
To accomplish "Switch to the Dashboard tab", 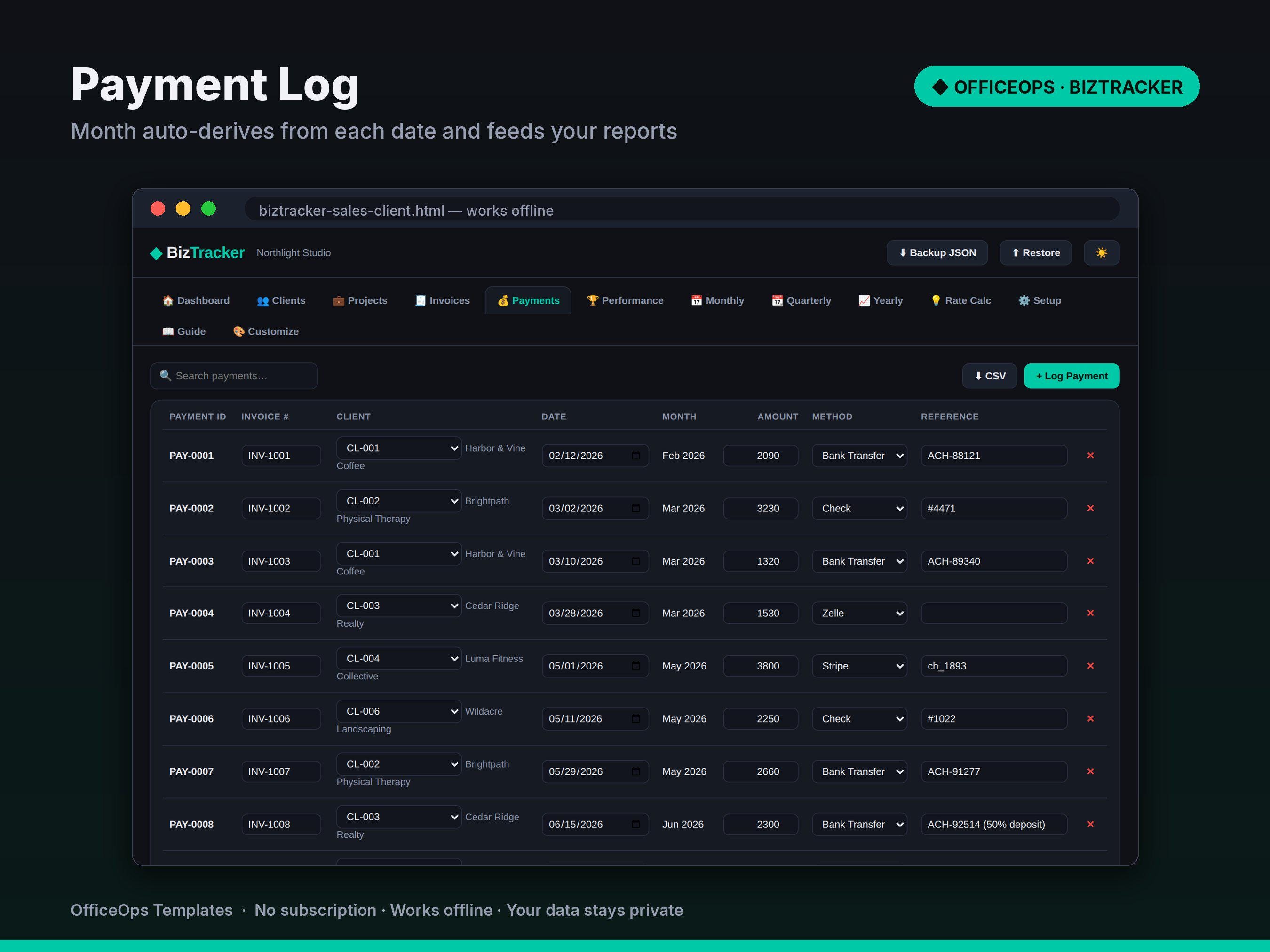I will pos(196,301).
